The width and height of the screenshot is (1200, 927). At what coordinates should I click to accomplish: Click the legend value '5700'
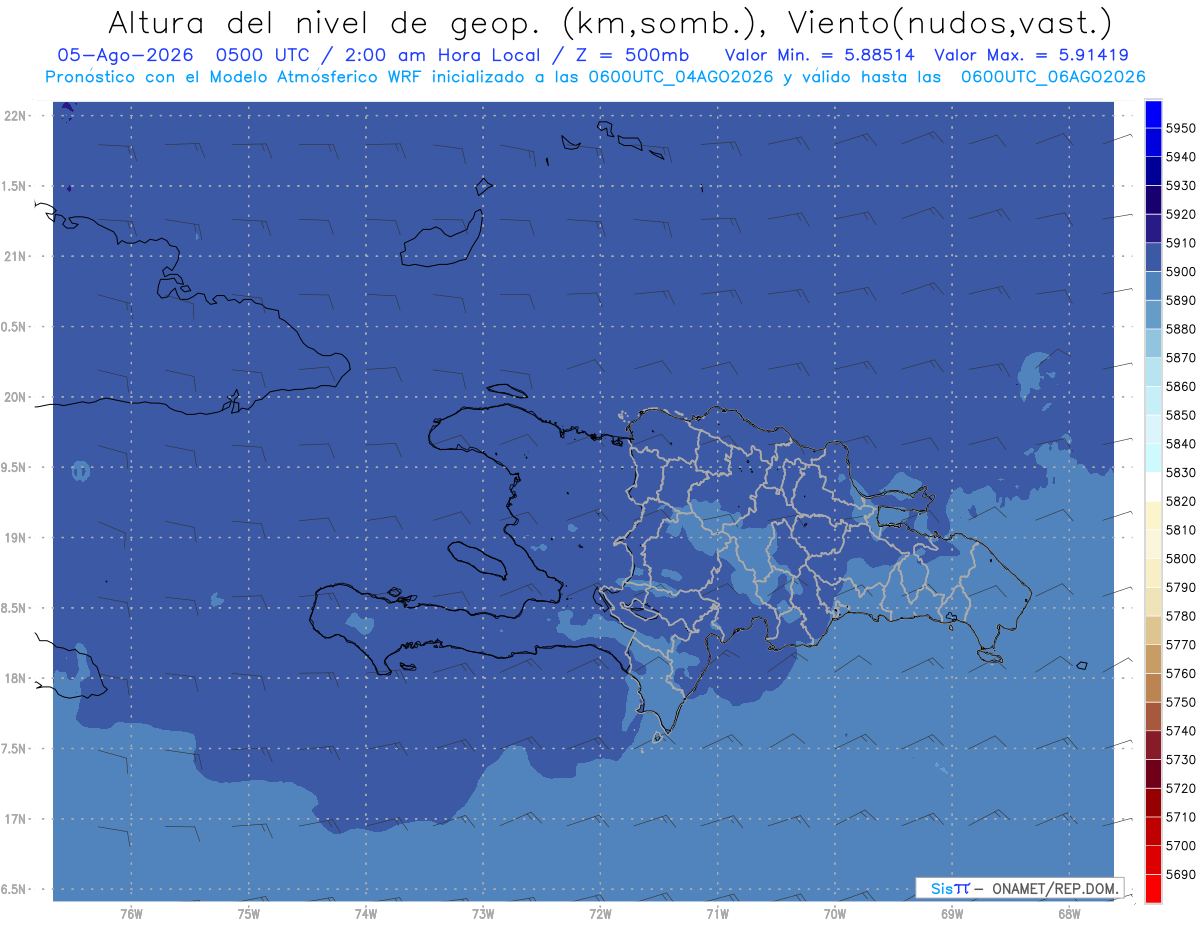pos(1181,845)
